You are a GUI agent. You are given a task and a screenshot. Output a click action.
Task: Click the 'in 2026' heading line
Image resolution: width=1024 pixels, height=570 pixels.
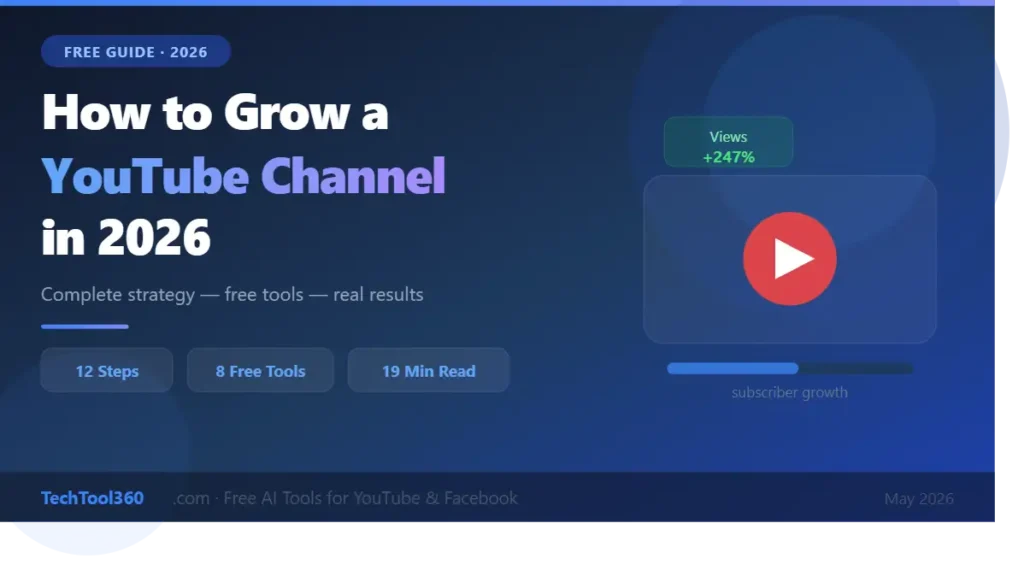click(126, 237)
